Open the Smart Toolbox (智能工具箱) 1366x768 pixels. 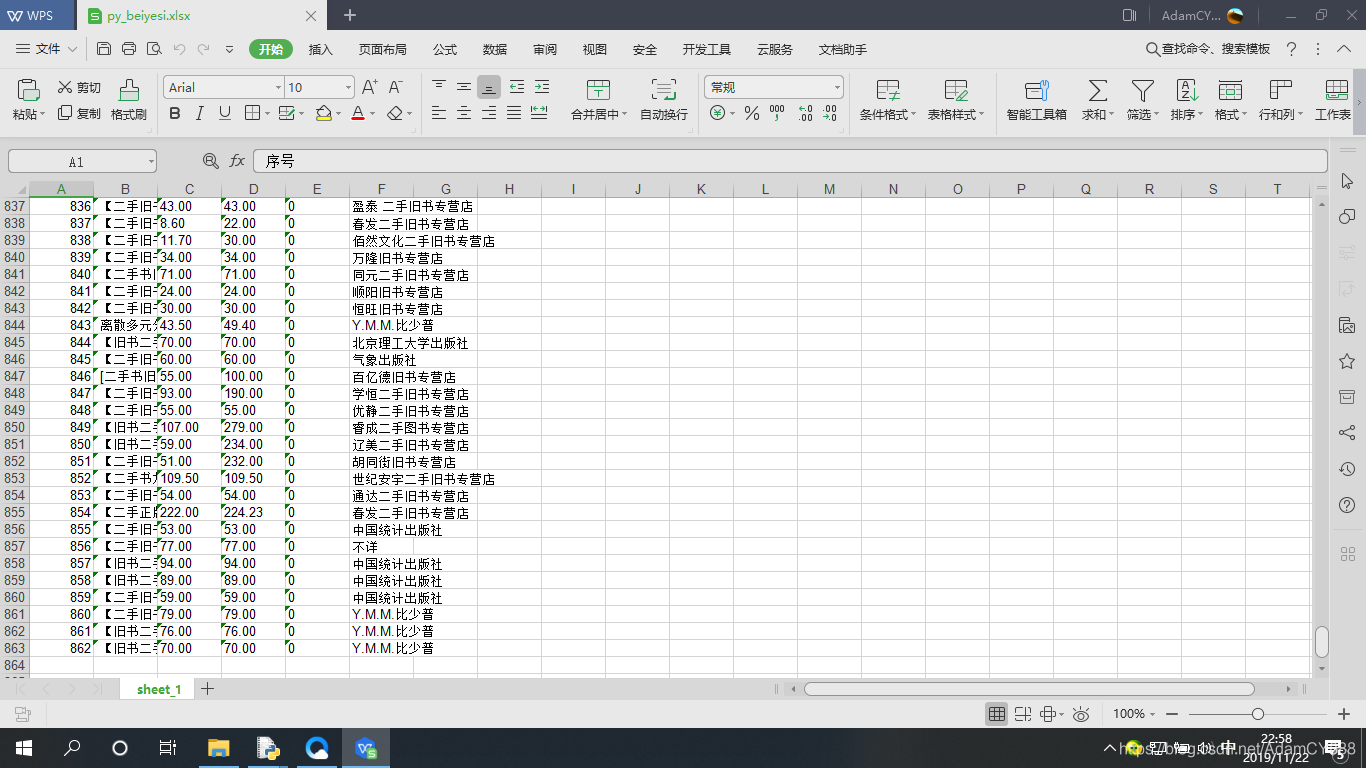tap(1037, 101)
